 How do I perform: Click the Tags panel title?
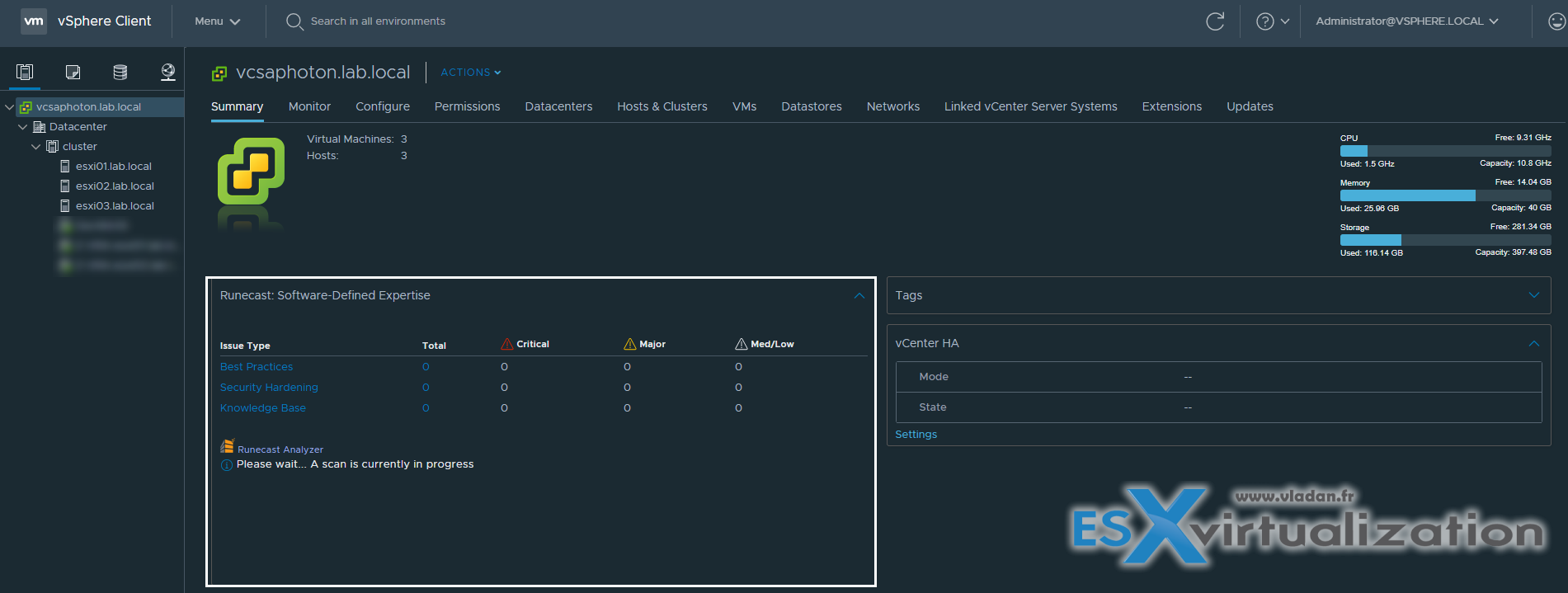909,295
